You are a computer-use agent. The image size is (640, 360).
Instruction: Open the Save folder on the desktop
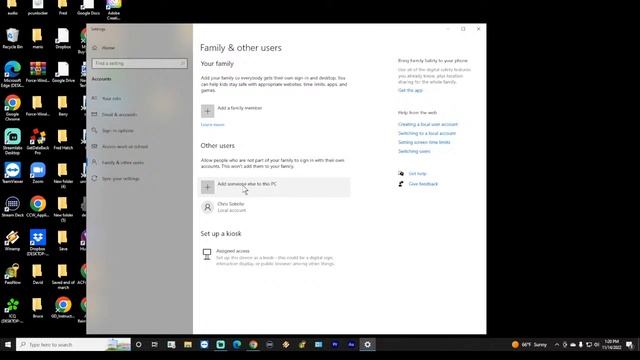tap(63, 240)
